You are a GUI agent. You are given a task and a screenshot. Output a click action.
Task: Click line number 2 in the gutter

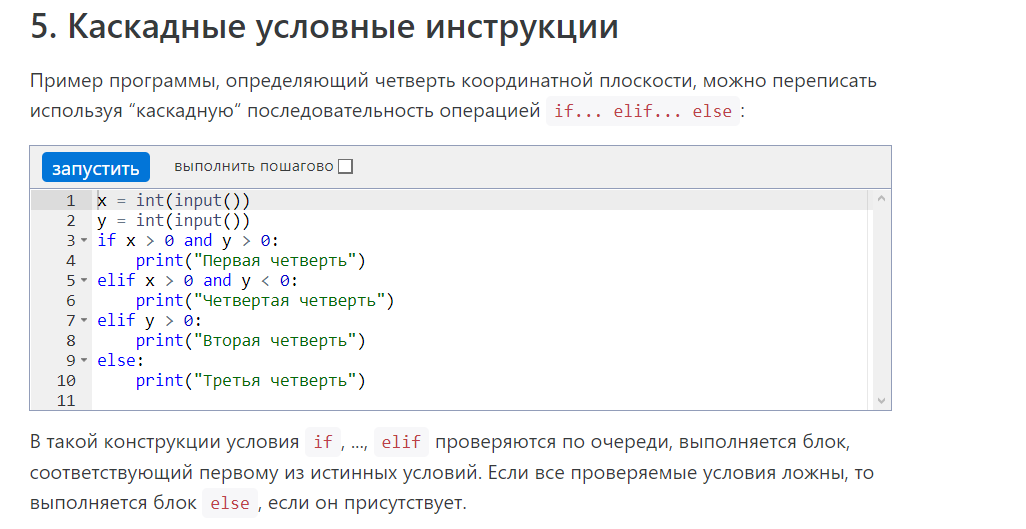tap(71, 221)
